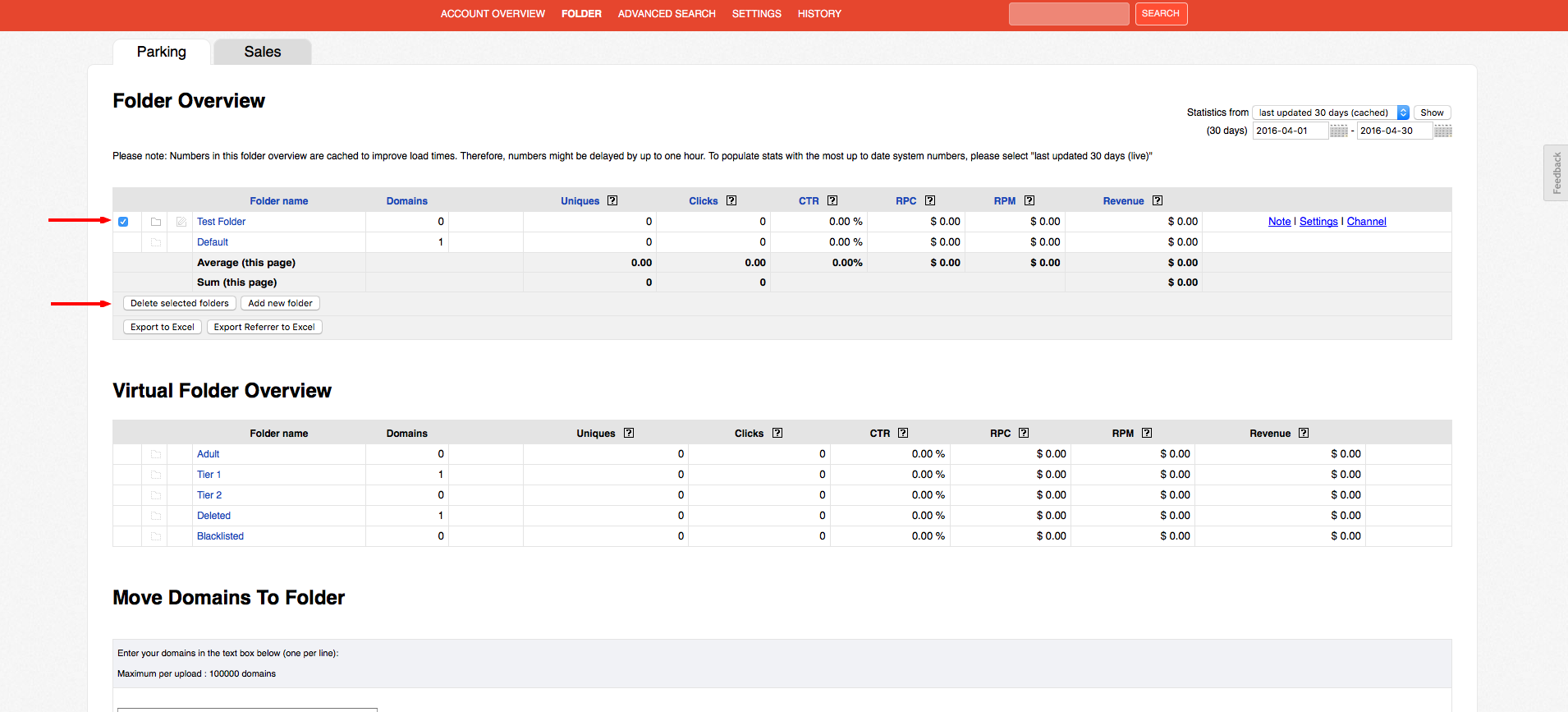Screen dimensions: 1568x712
Task: Click the search input field in the header
Action: pyautogui.click(x=1068, y=14)
